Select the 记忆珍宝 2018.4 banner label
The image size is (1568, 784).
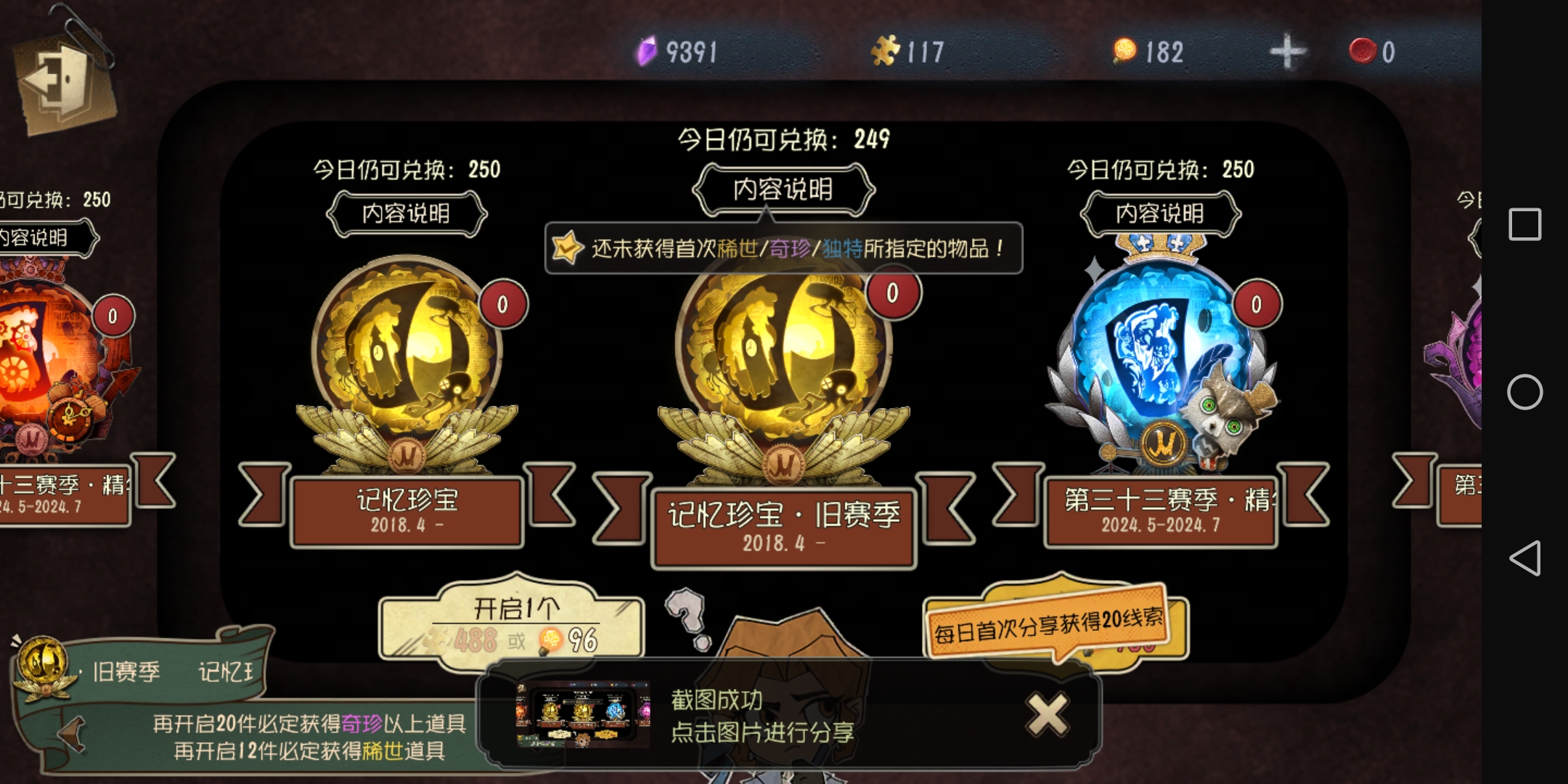407,510
